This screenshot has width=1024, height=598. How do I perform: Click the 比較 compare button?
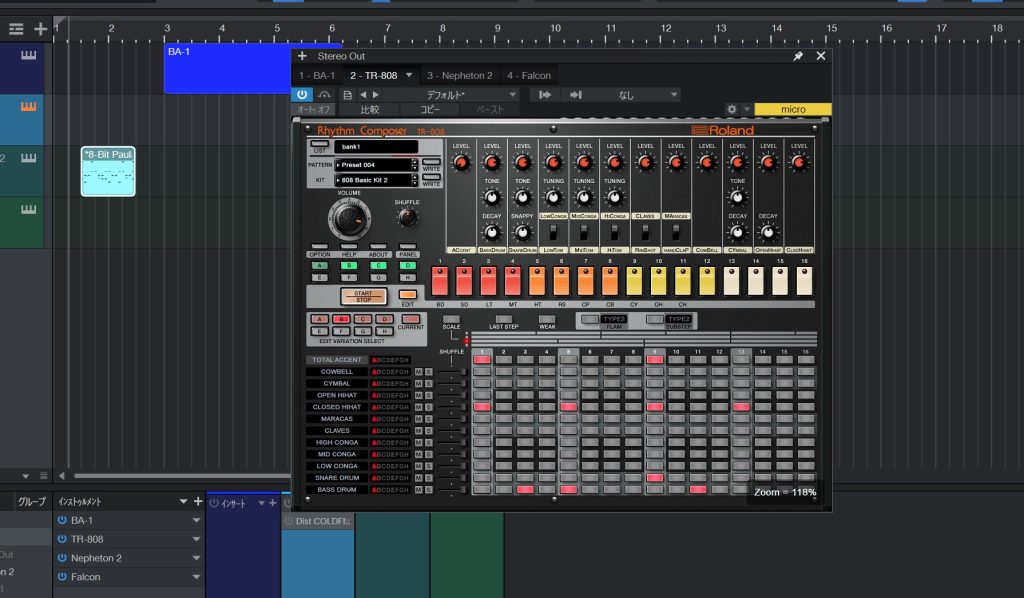click(369, 109)
